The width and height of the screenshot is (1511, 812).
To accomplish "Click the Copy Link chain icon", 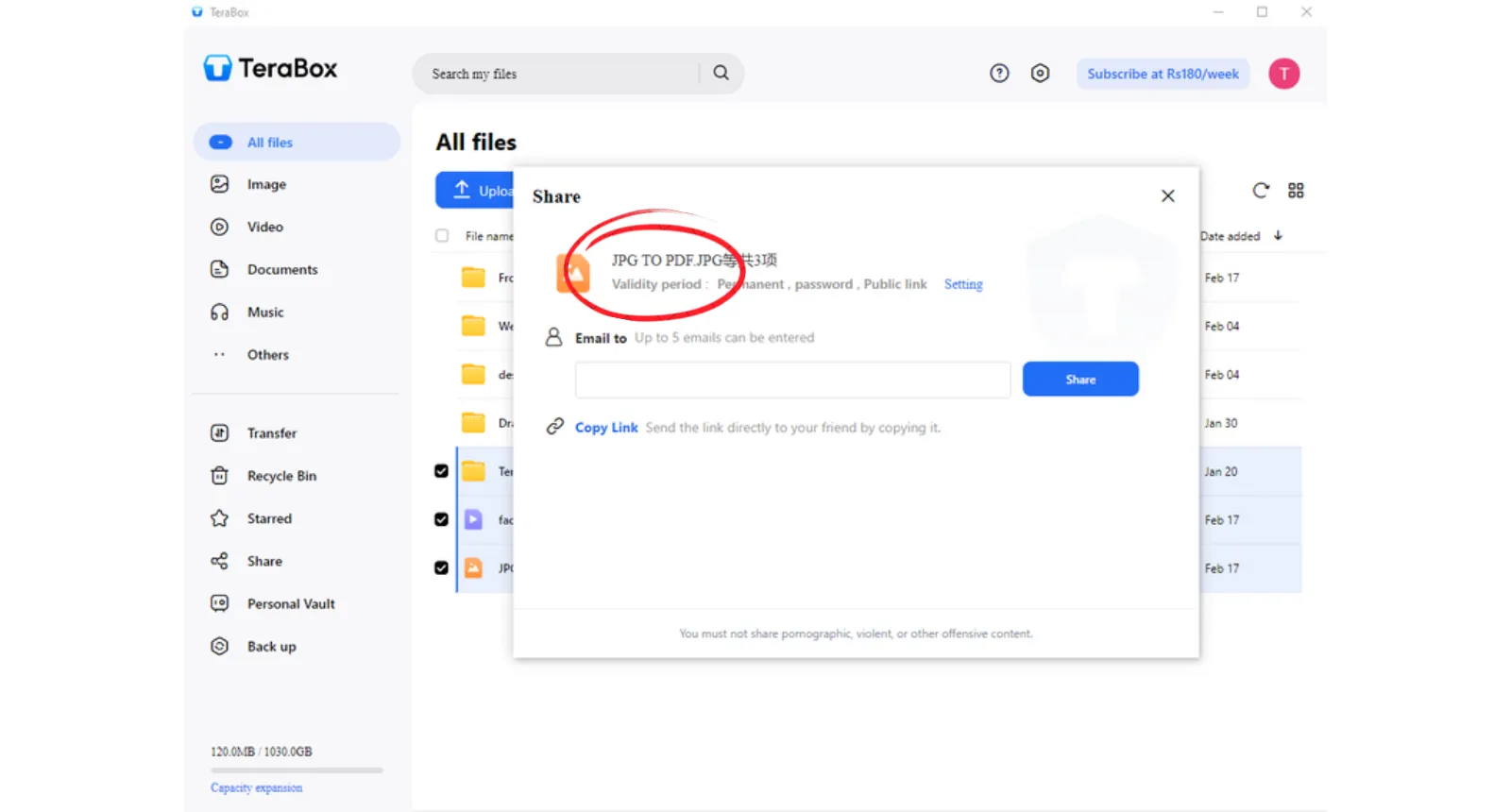I will tap(555, 427).
